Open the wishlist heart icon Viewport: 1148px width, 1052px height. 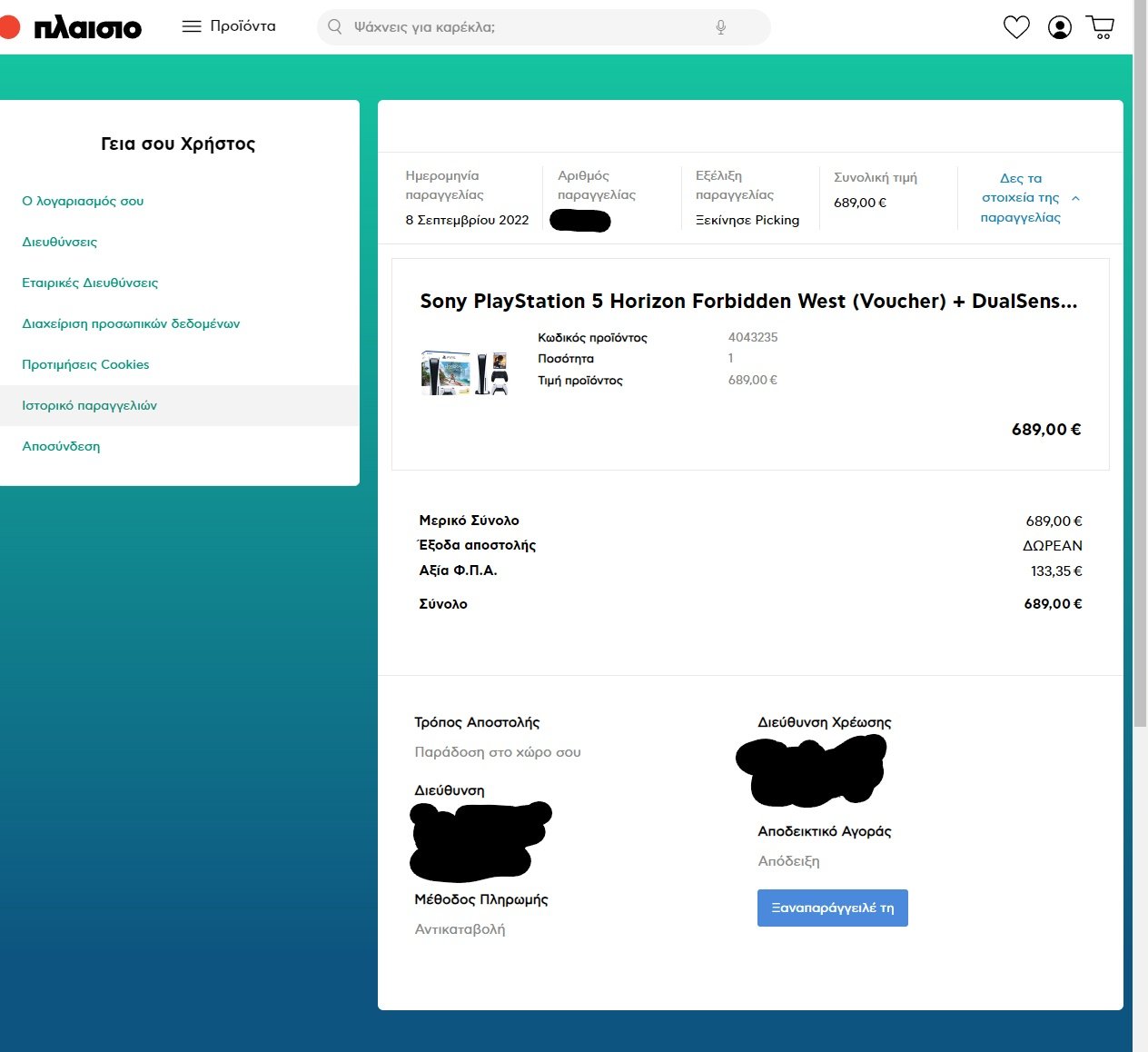[1016, 27]
